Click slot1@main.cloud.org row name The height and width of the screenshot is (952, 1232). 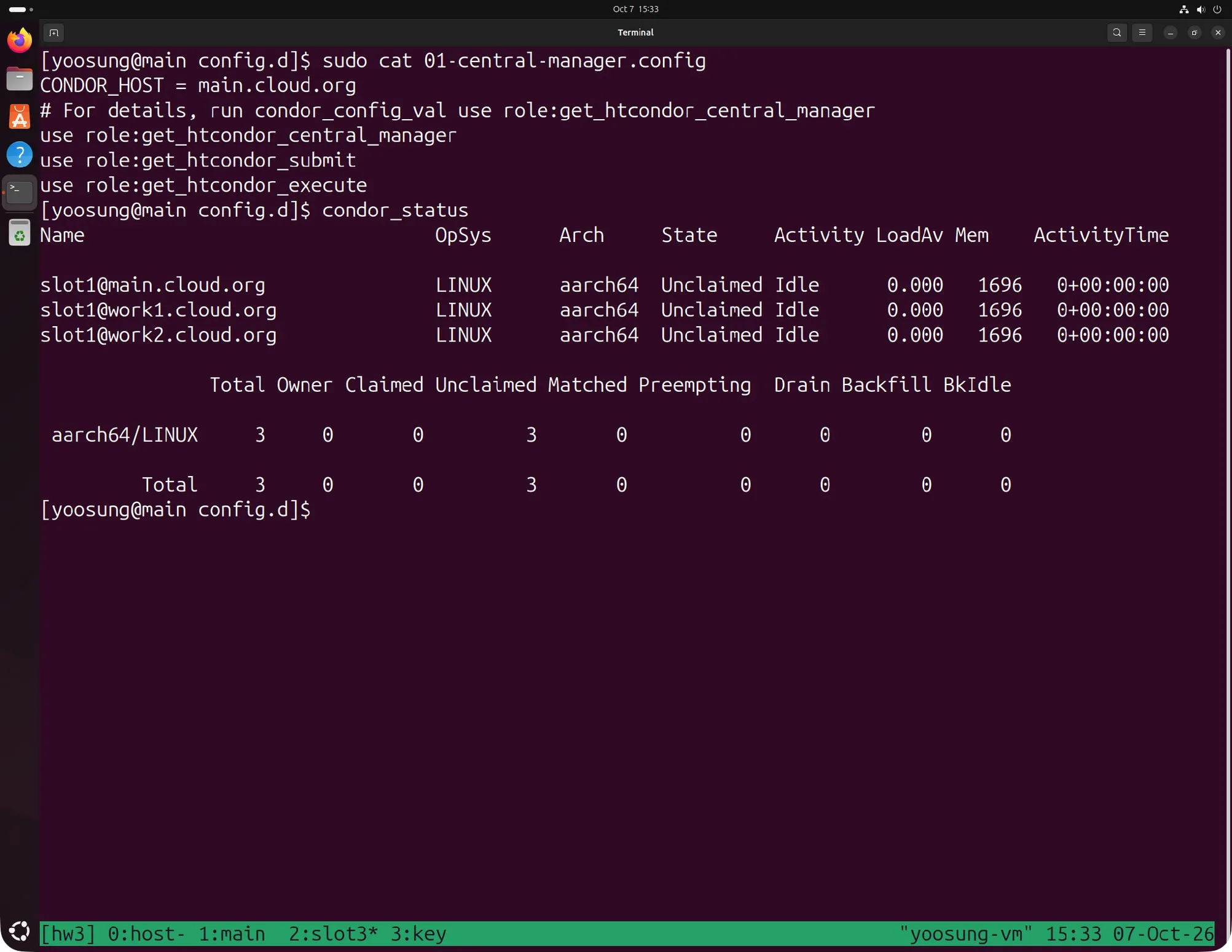click(x=152, y=285)
